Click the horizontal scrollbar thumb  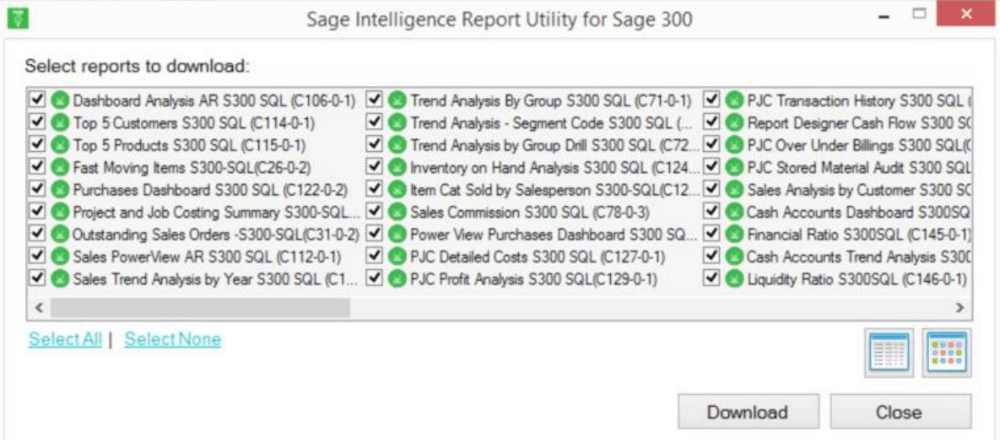[x=200, y=307]
